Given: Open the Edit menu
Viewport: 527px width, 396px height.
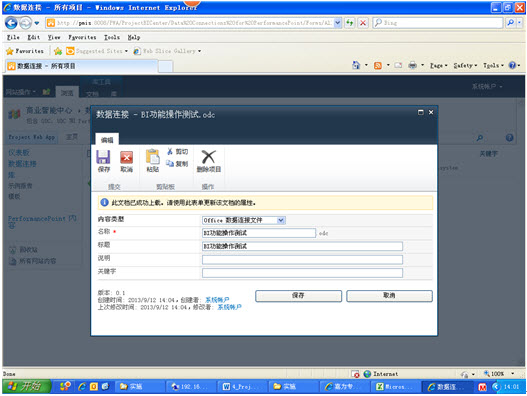Looking at the screenshot, I should point(34,37).
